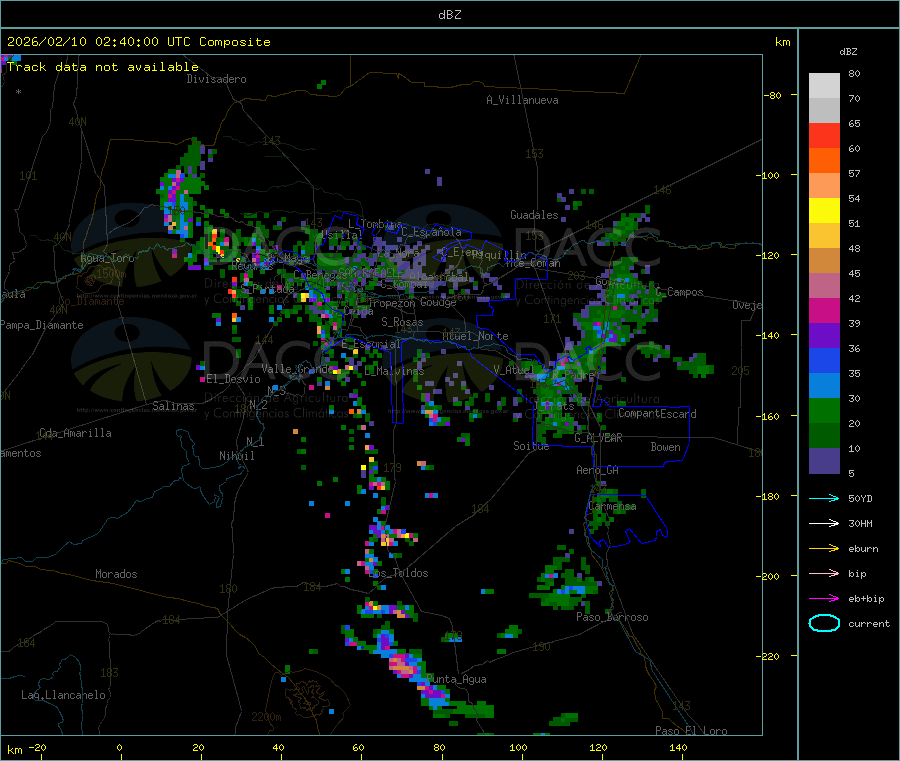The width and height of the screenshot is (900, 761).
Task: Select the Soitue place label
Action: (532, 446)
